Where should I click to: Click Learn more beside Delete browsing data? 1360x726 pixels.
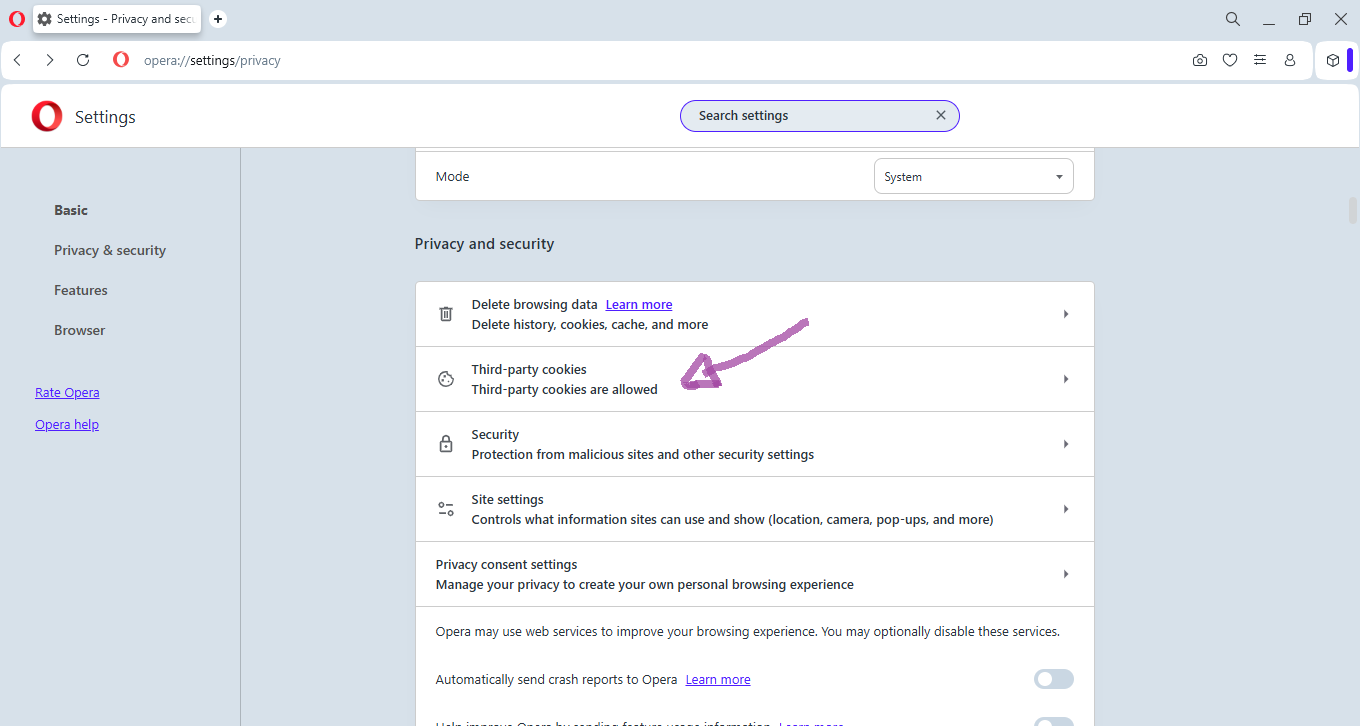pyautogui.click(x=639, y=305)
